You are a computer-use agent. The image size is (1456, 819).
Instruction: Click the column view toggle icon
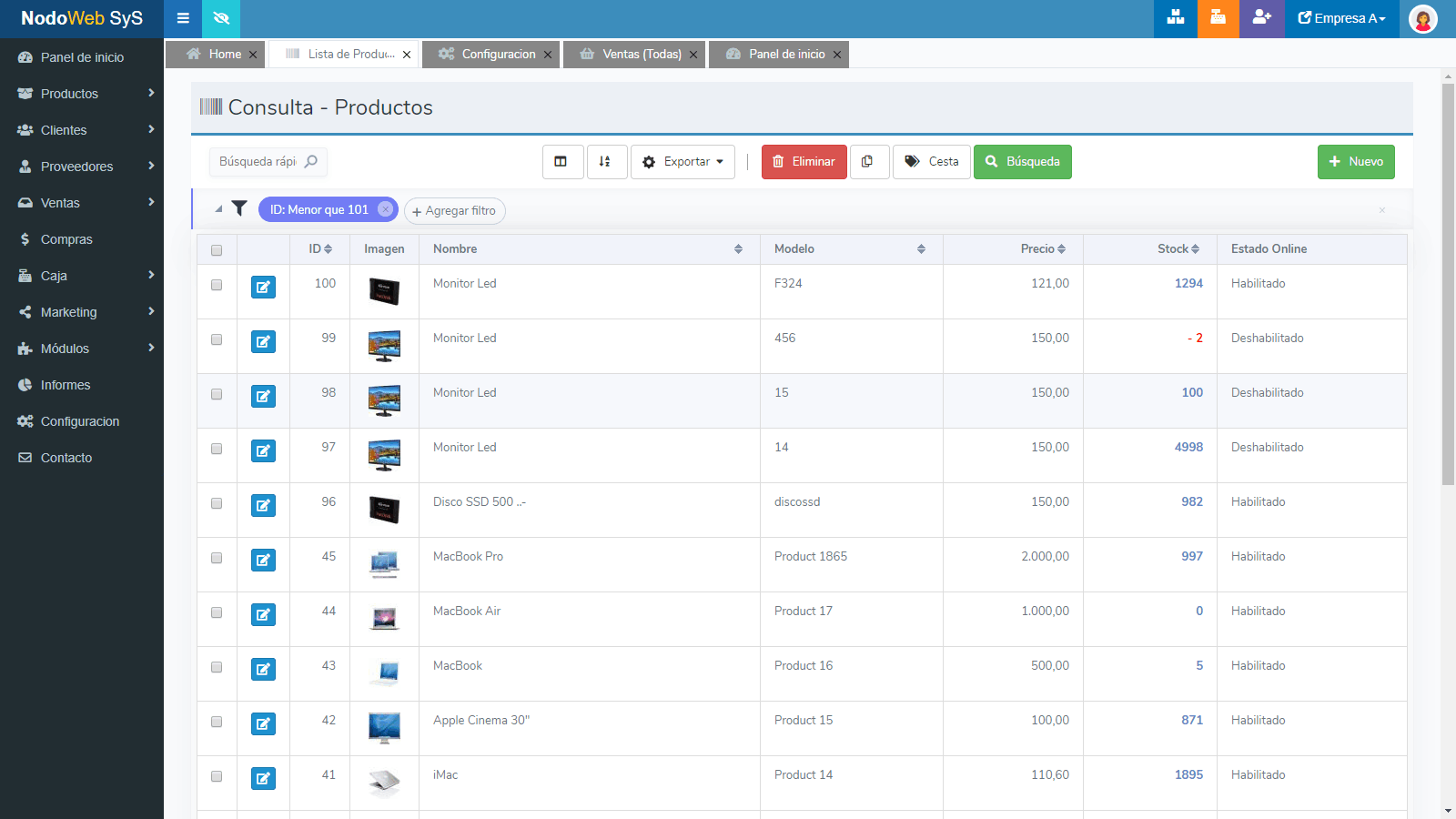point(561,162)
